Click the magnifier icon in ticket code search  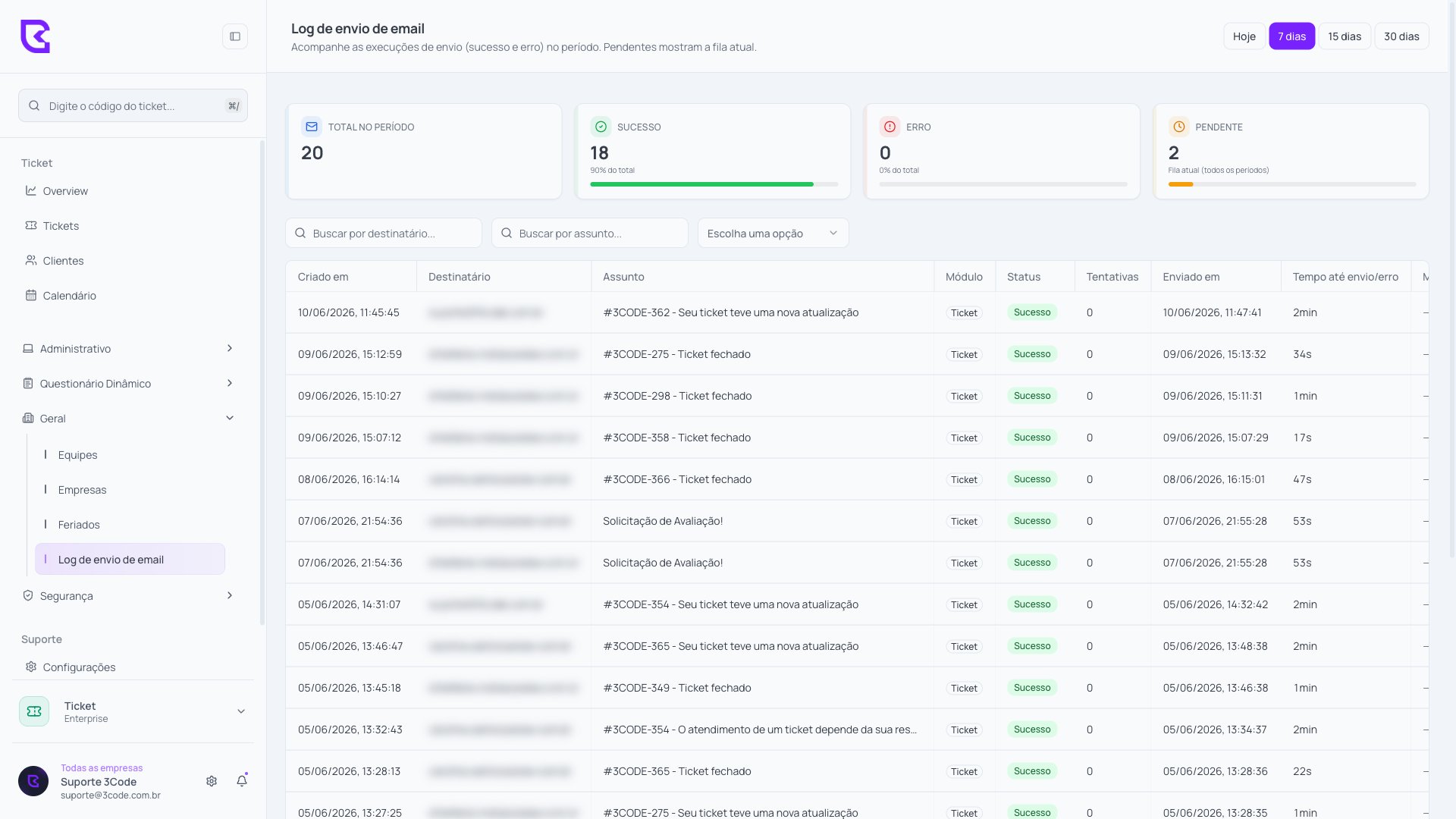pyautogui.click(x=34, y=106)
